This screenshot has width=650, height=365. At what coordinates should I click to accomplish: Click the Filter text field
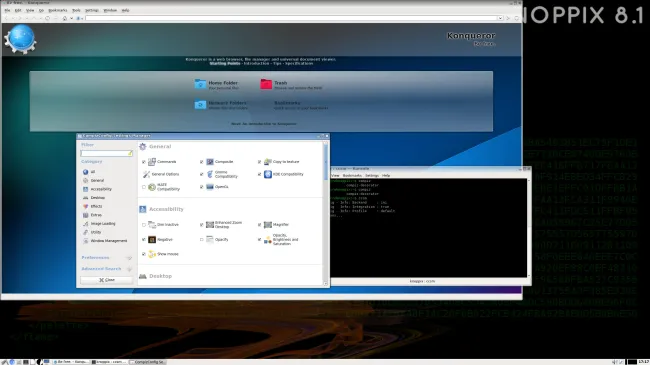click(x=107, y=153)
